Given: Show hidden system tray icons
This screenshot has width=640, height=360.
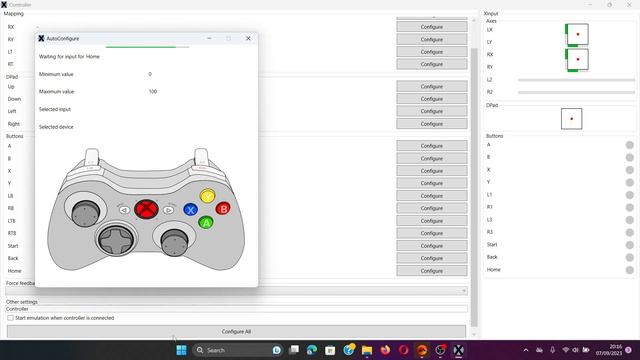Looking at the screenshot, I should 526,350.
